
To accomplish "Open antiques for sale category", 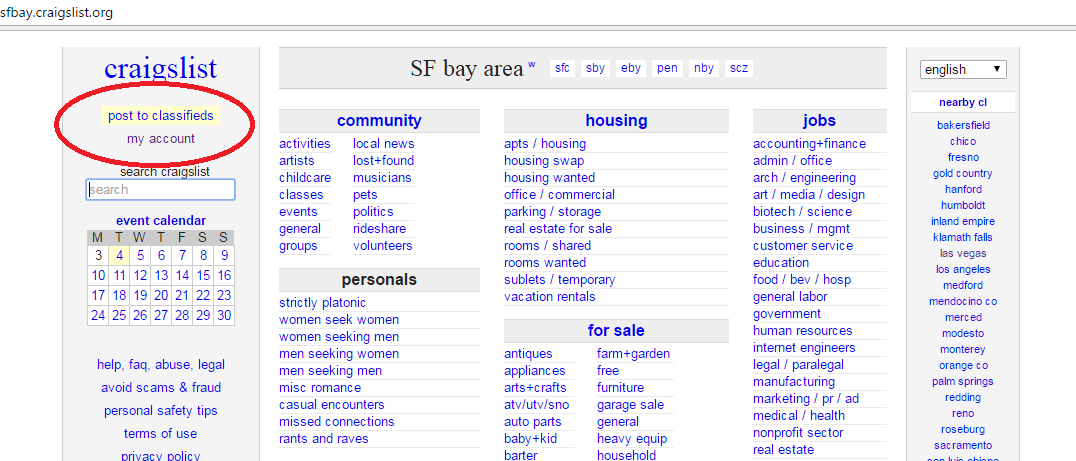I will [528, 354].
